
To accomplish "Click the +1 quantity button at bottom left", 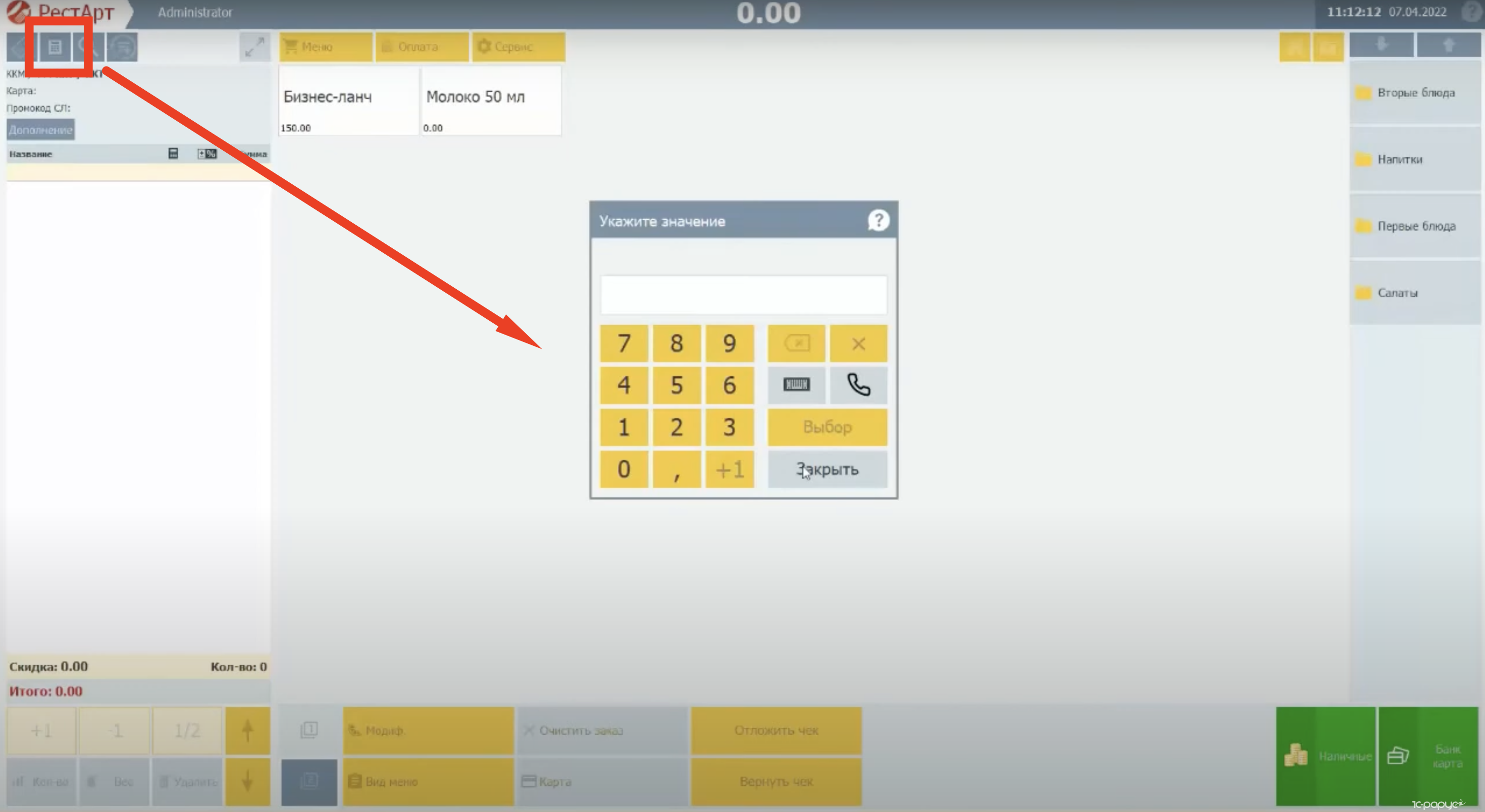I will coord(41,731).
